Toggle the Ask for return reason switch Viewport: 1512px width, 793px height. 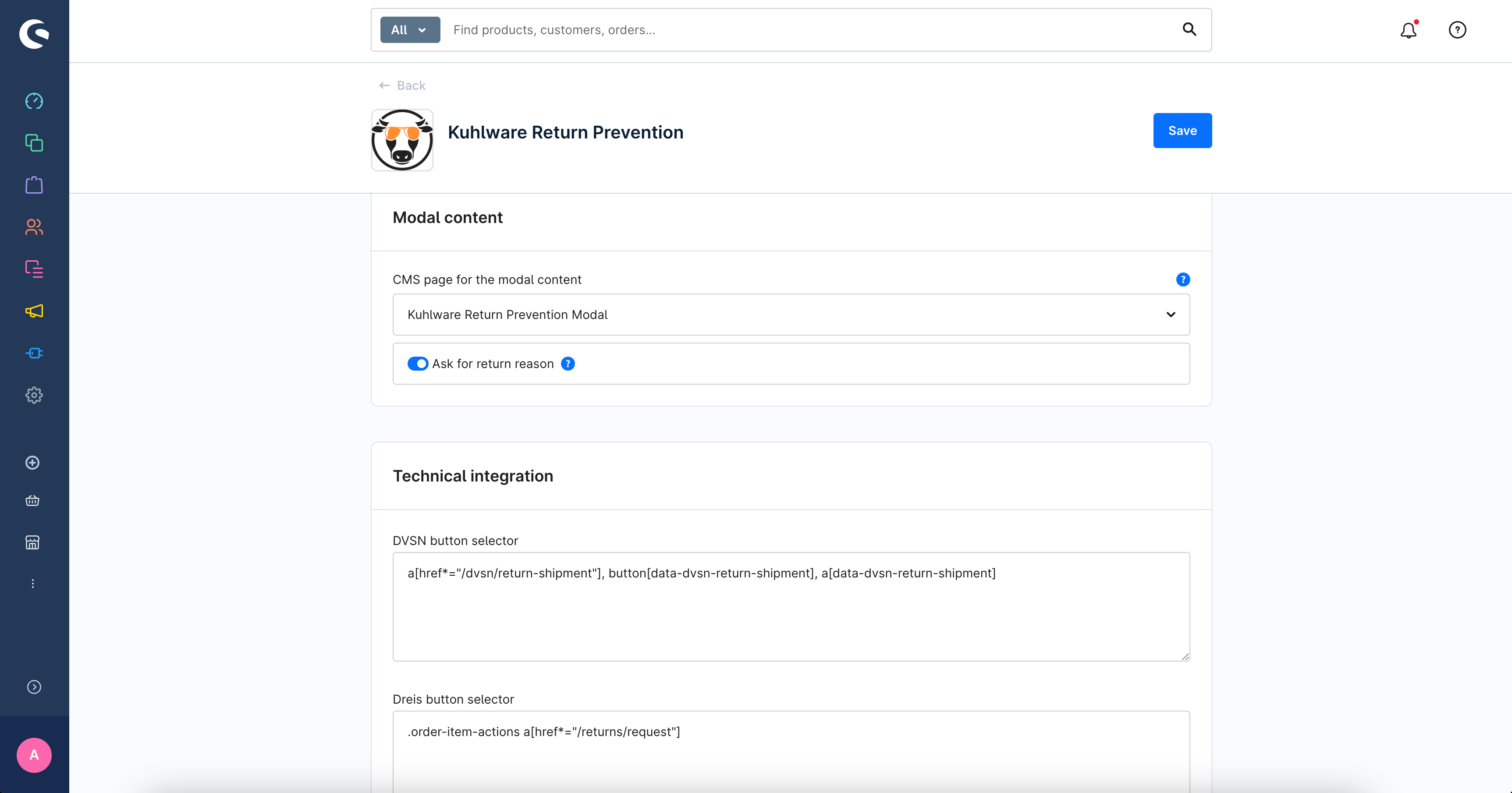coord(417,364)
